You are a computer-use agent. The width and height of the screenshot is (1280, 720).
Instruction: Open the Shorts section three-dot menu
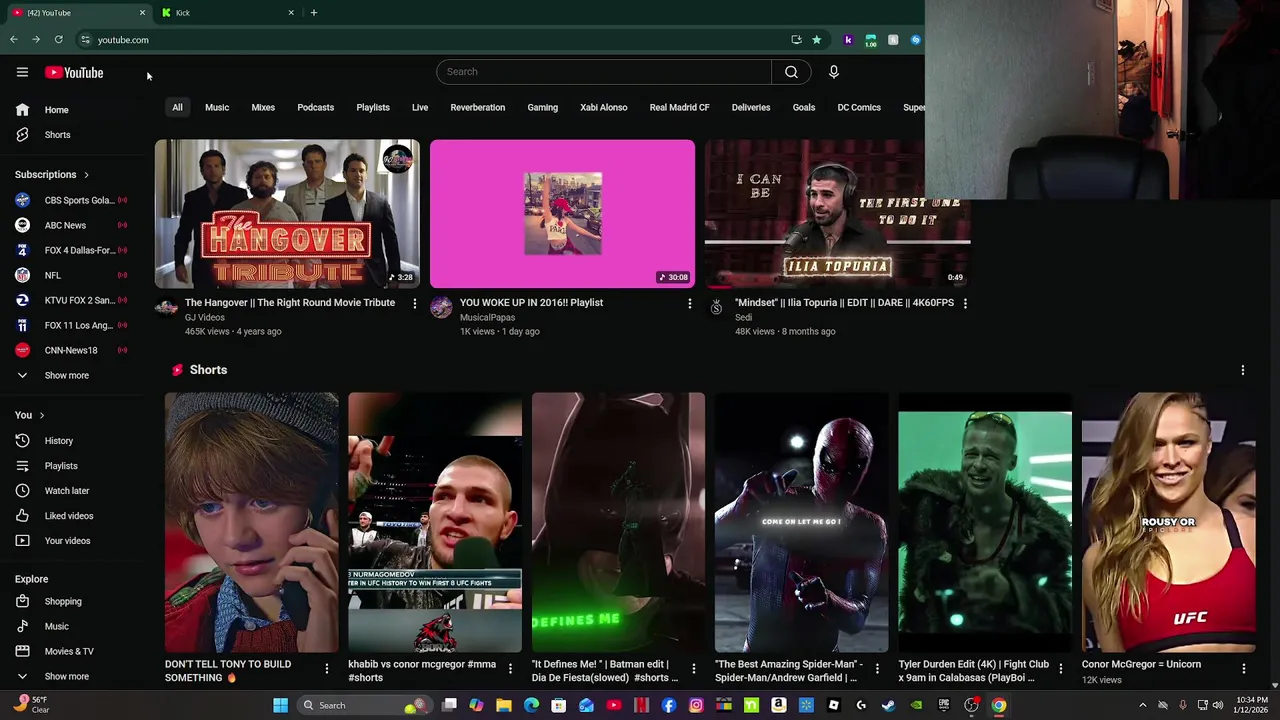coord(1243,370)
